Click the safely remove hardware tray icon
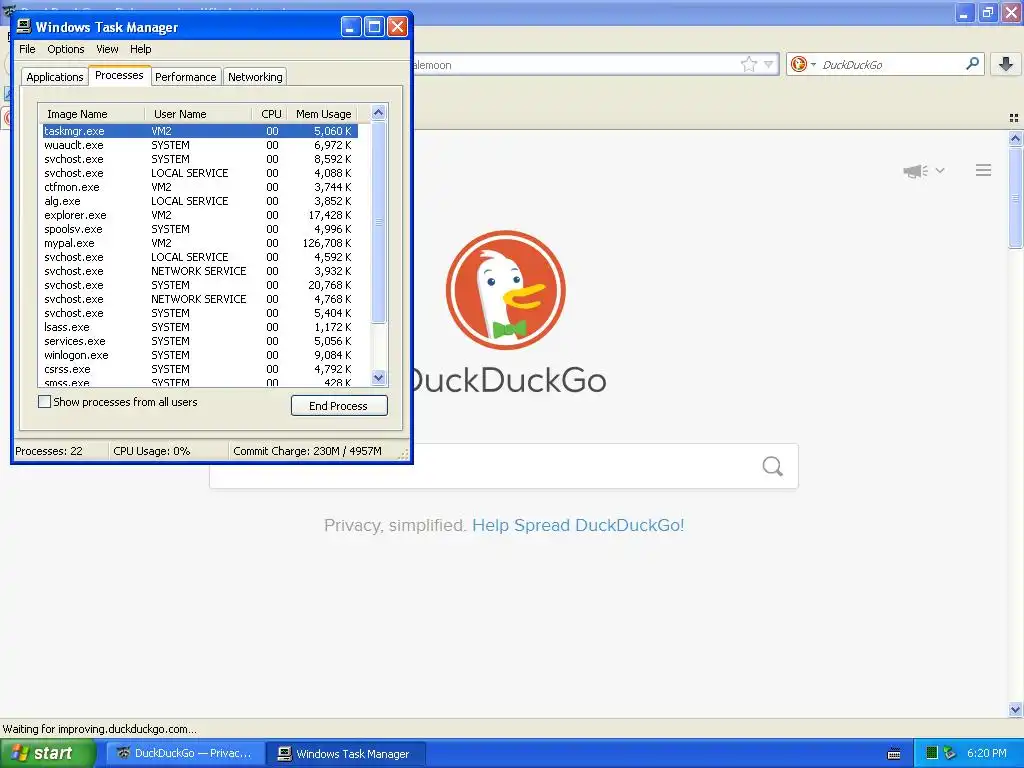The width and height of the screenshot is (1024, 768). [x=950, y=753]
